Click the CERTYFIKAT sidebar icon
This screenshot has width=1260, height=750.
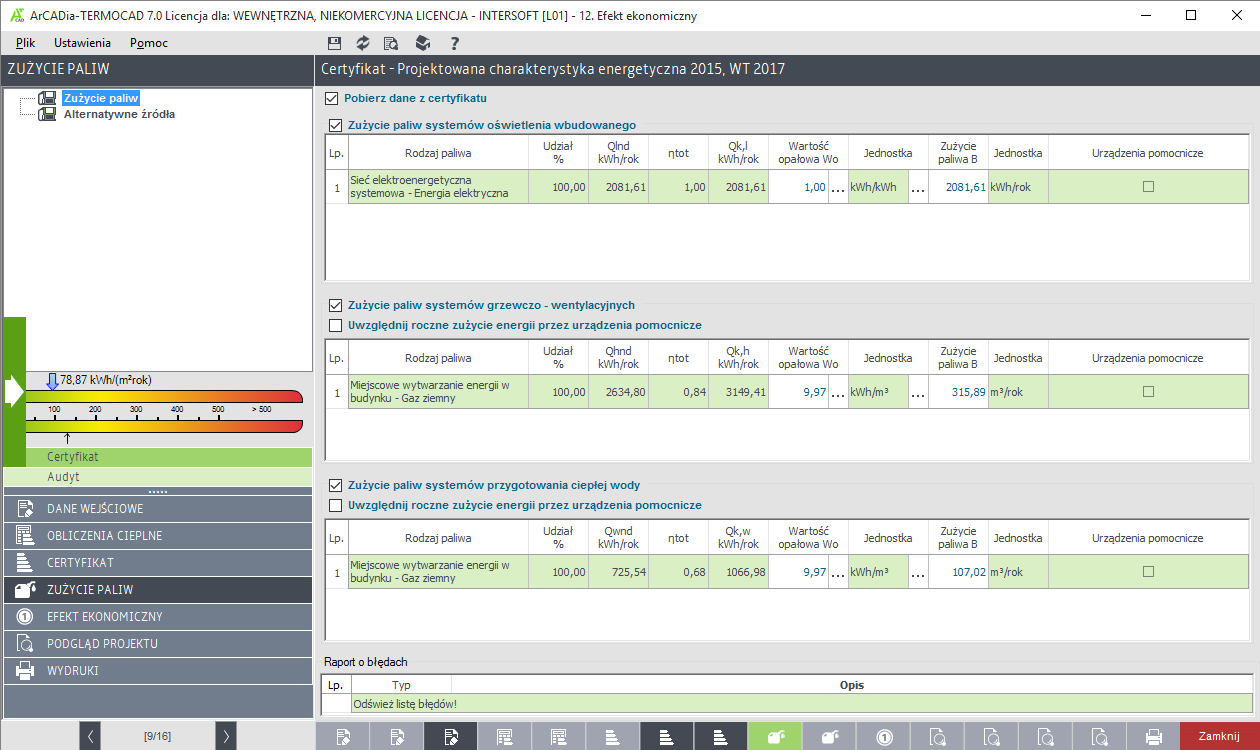pyautogui.click(x=27, y=562)
